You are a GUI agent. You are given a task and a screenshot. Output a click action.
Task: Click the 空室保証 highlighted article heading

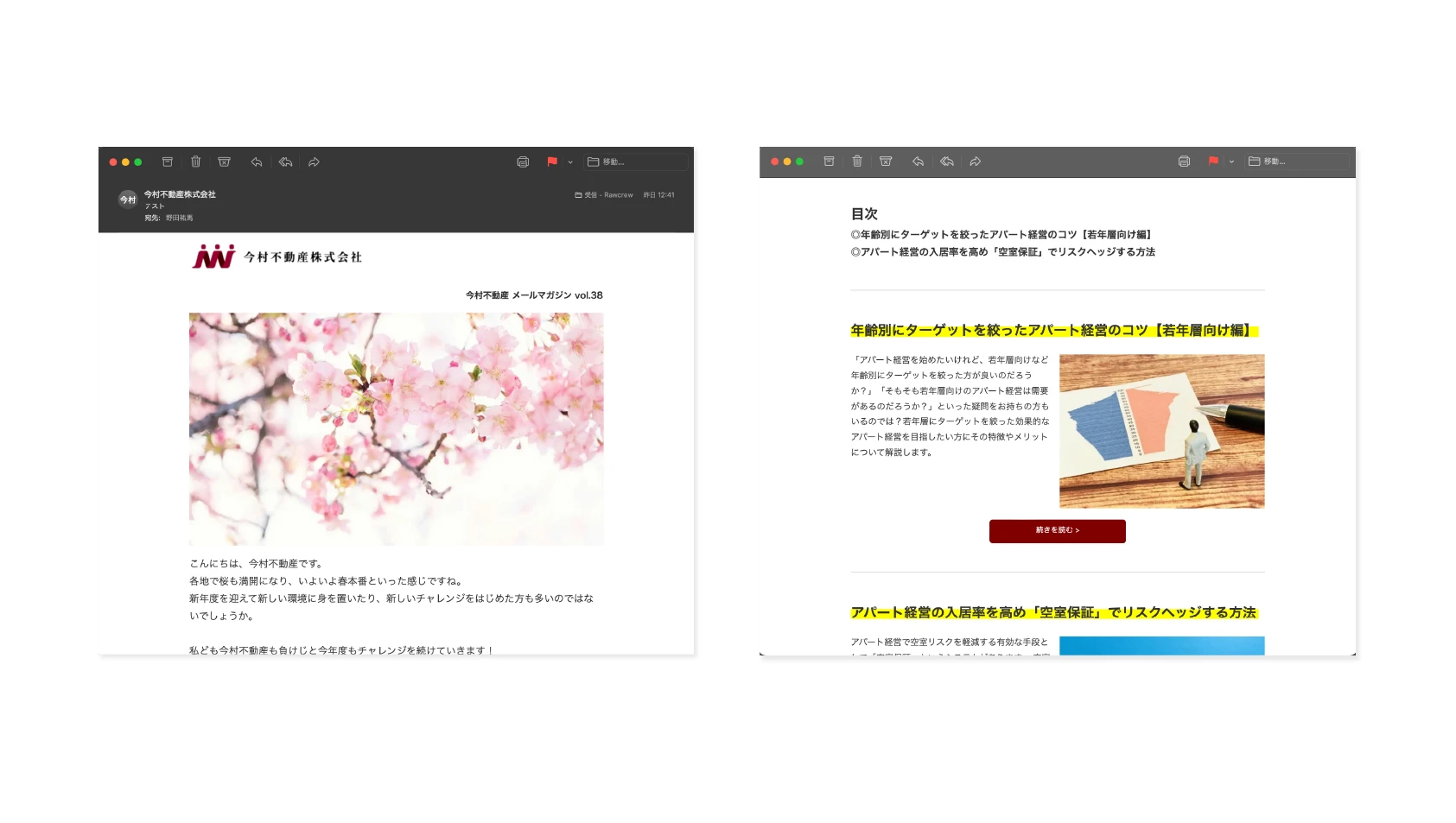(1052, 612)
